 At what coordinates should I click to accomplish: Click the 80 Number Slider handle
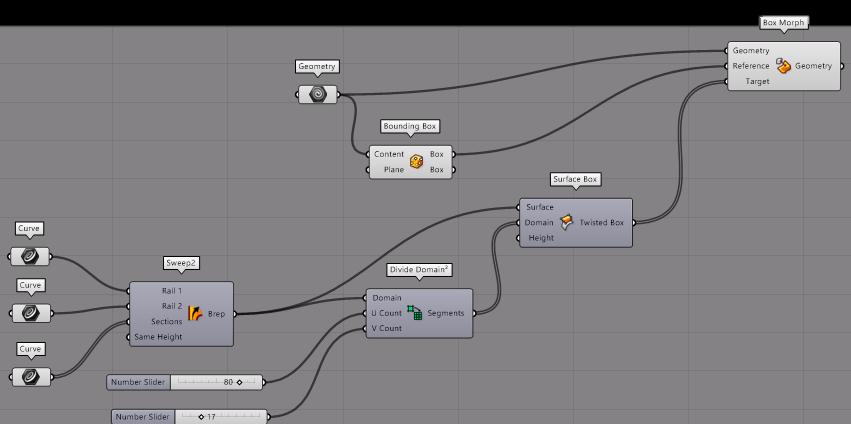click(x=239, y=382)
